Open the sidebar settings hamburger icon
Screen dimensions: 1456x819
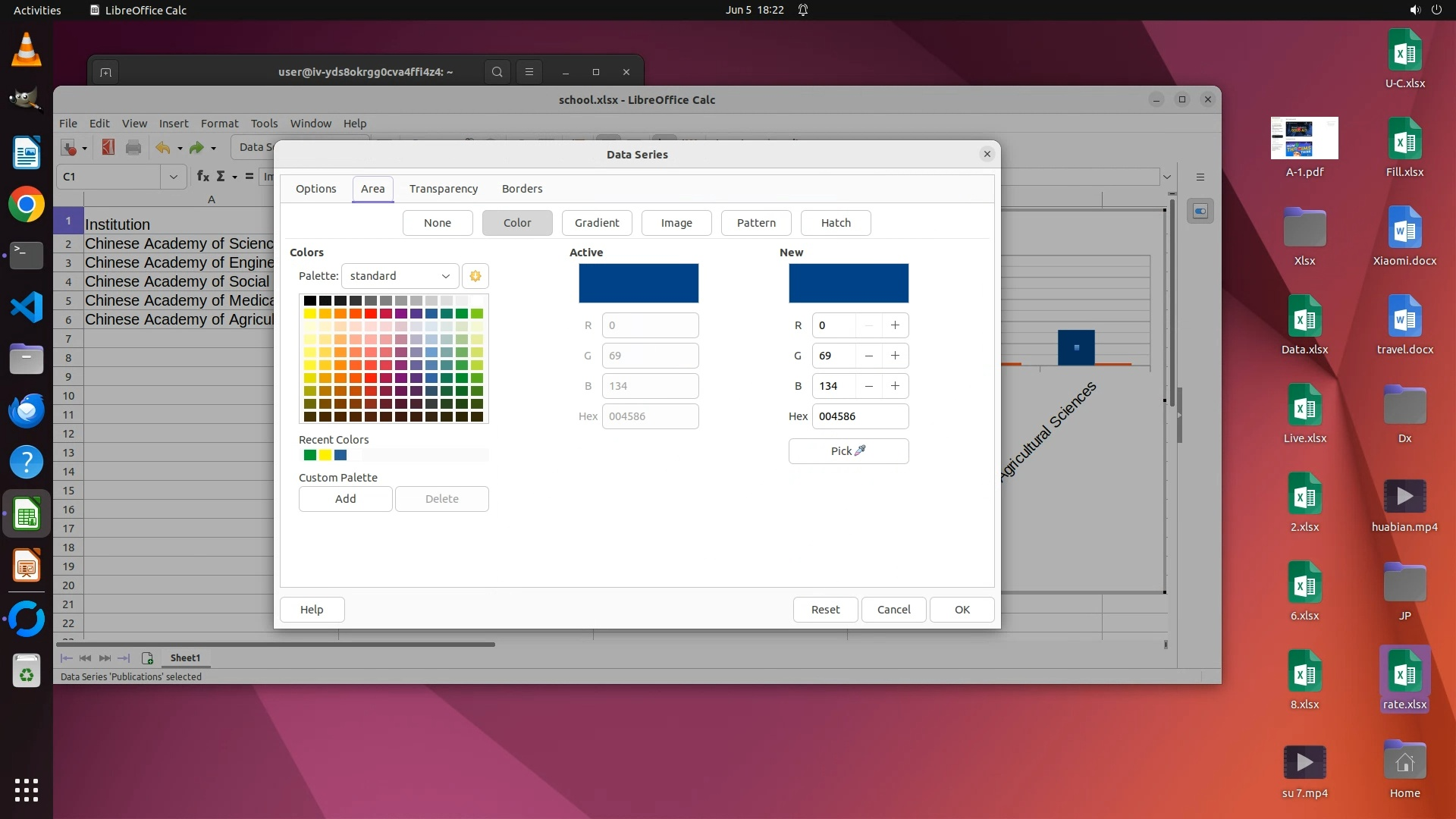click(1200, 177)
